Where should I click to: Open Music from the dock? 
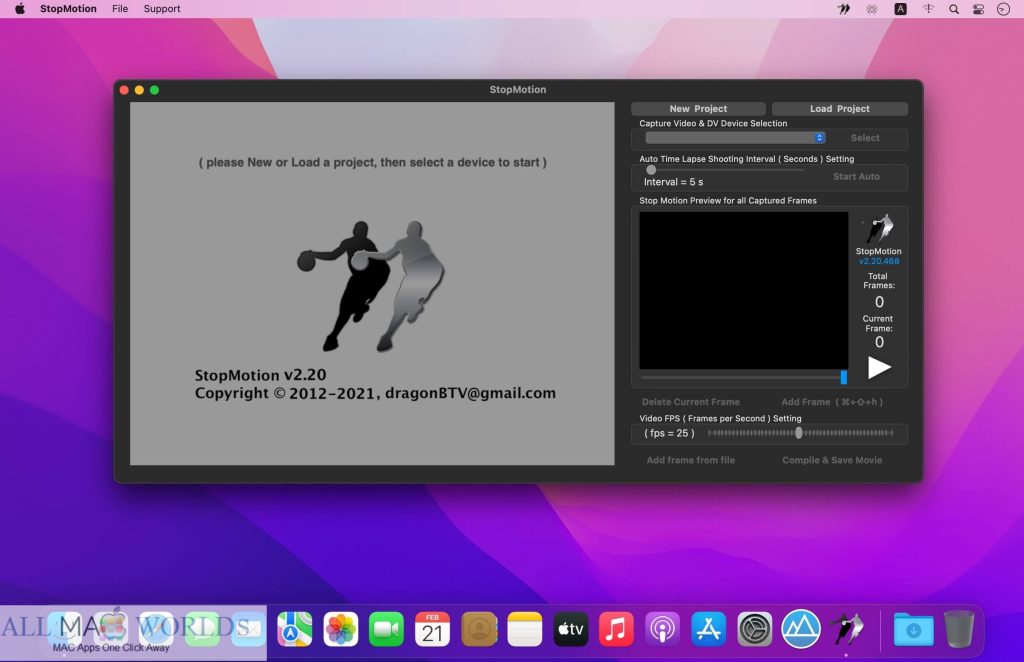pos(616,629)
